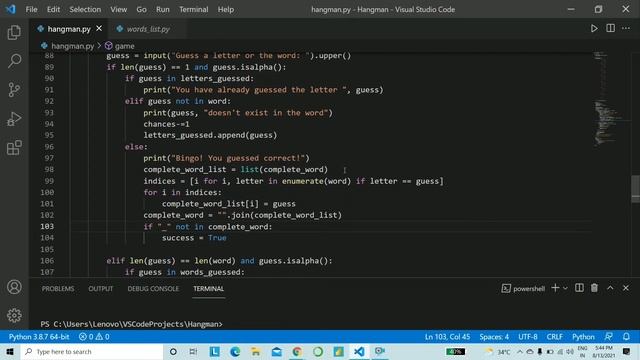Image resolution: width=640 pixels, height=360 pixels.
Task: Click 'success = True' code on line 104
Action: 194,238
